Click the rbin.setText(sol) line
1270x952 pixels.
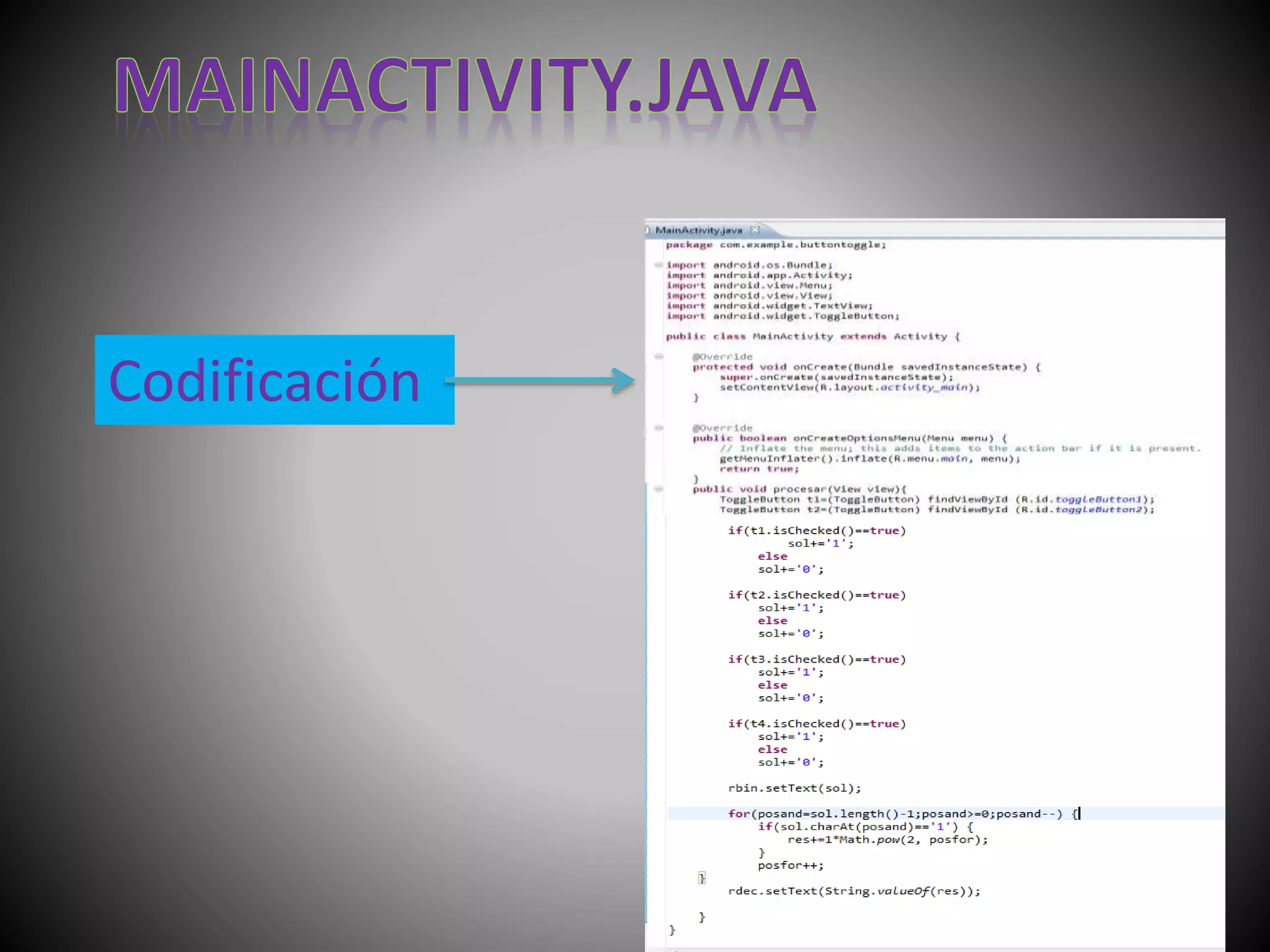pos(794,788)
